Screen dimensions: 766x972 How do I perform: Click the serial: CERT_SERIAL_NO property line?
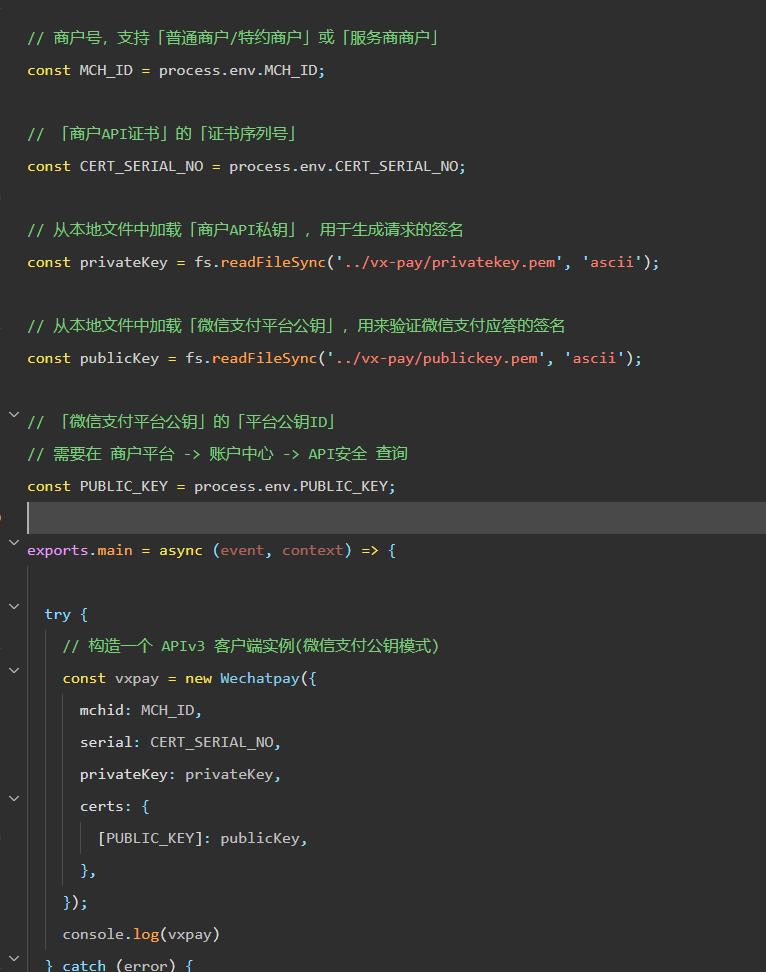pos(180,743)
